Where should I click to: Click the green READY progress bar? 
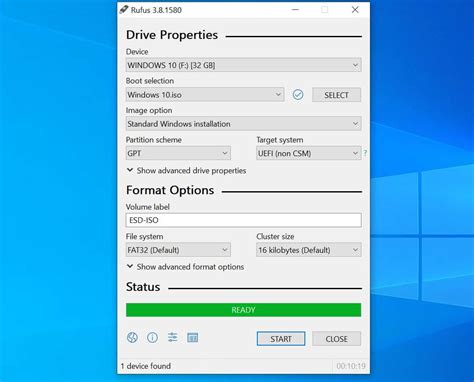point(244,310)
